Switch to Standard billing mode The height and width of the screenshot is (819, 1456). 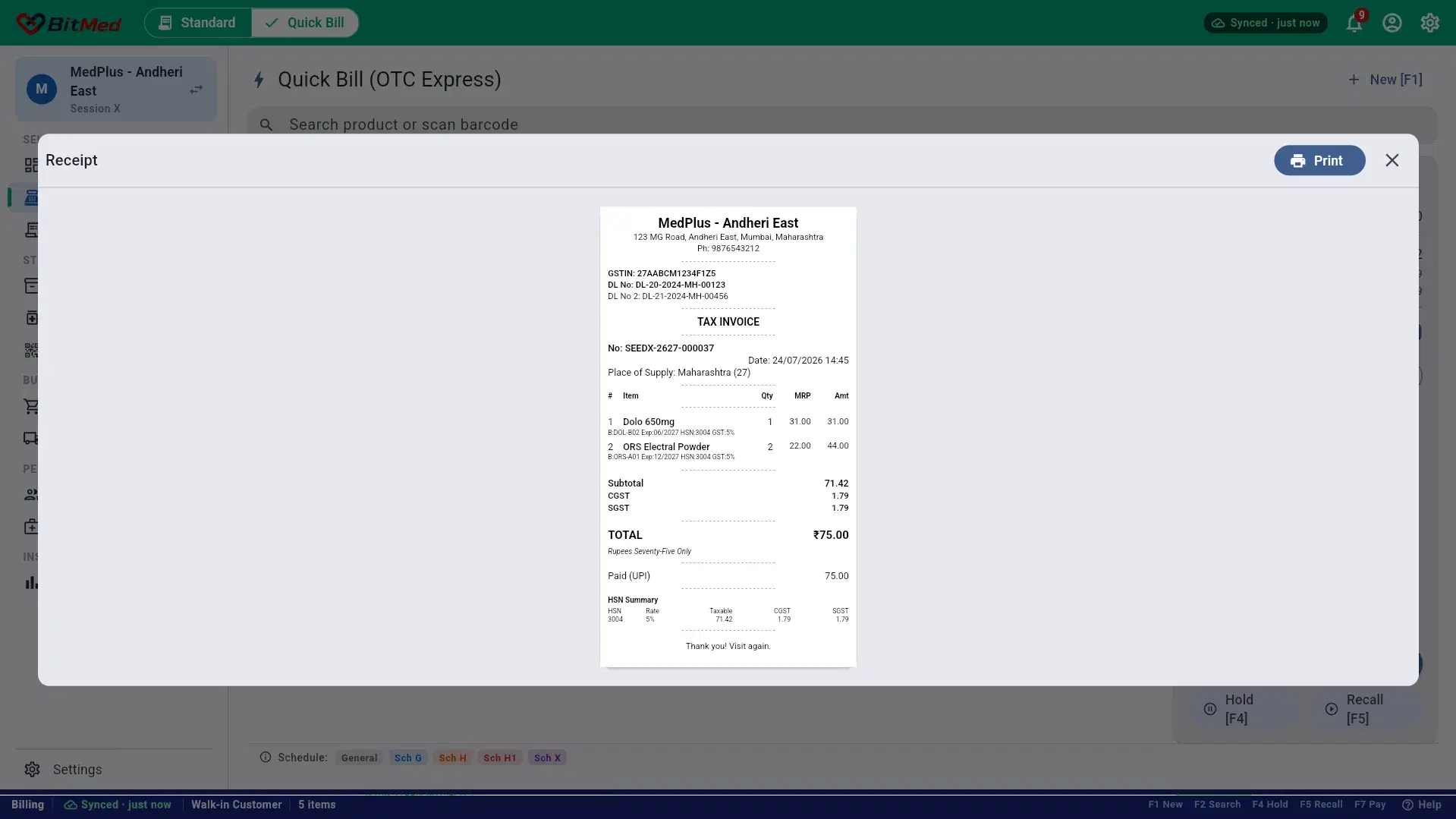click(197, 23)
